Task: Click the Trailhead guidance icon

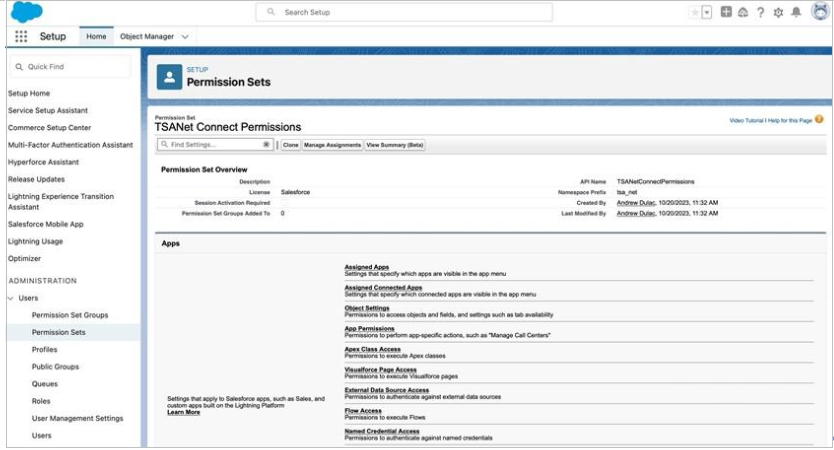Action: 743,12
